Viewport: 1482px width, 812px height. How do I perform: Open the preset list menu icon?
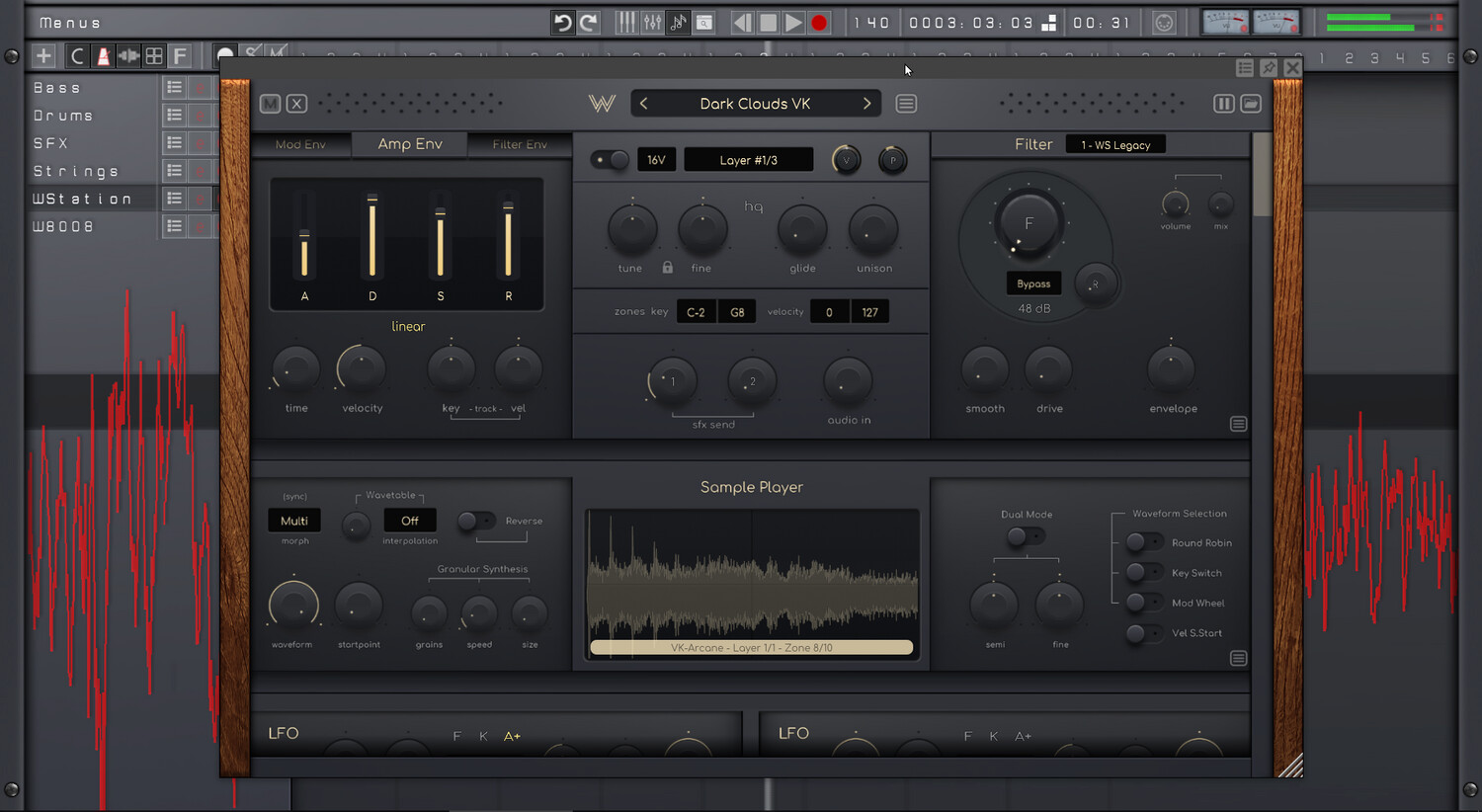coord(906,104)
